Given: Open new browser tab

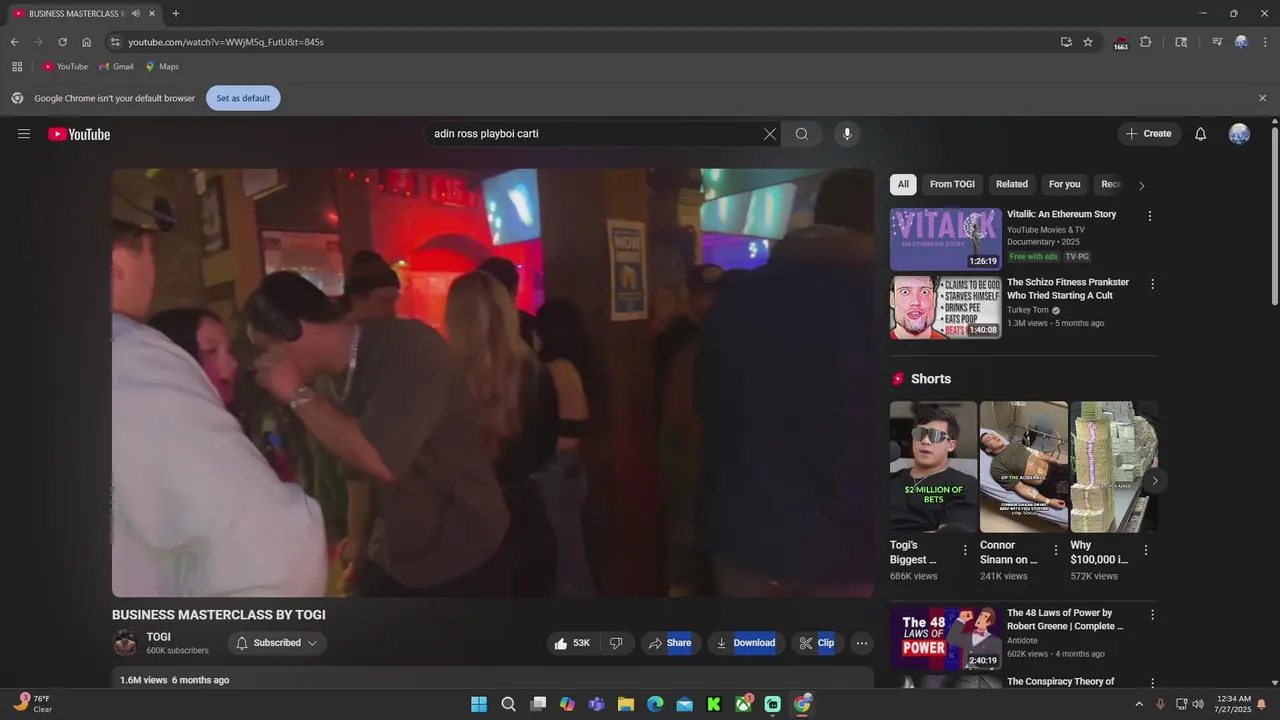Looking at the screenshot, I should 176,14.
